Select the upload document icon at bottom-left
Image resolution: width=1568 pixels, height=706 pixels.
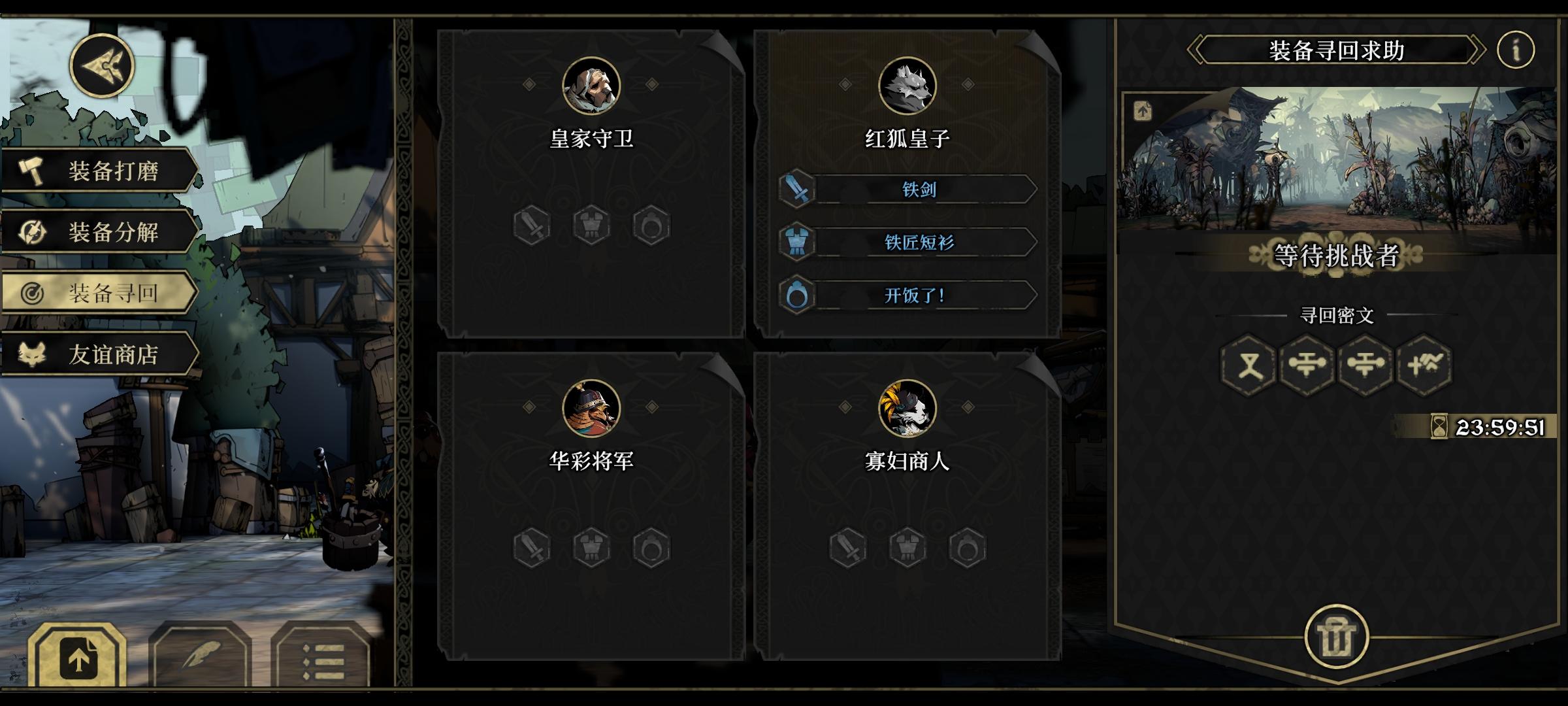[78, 659]
